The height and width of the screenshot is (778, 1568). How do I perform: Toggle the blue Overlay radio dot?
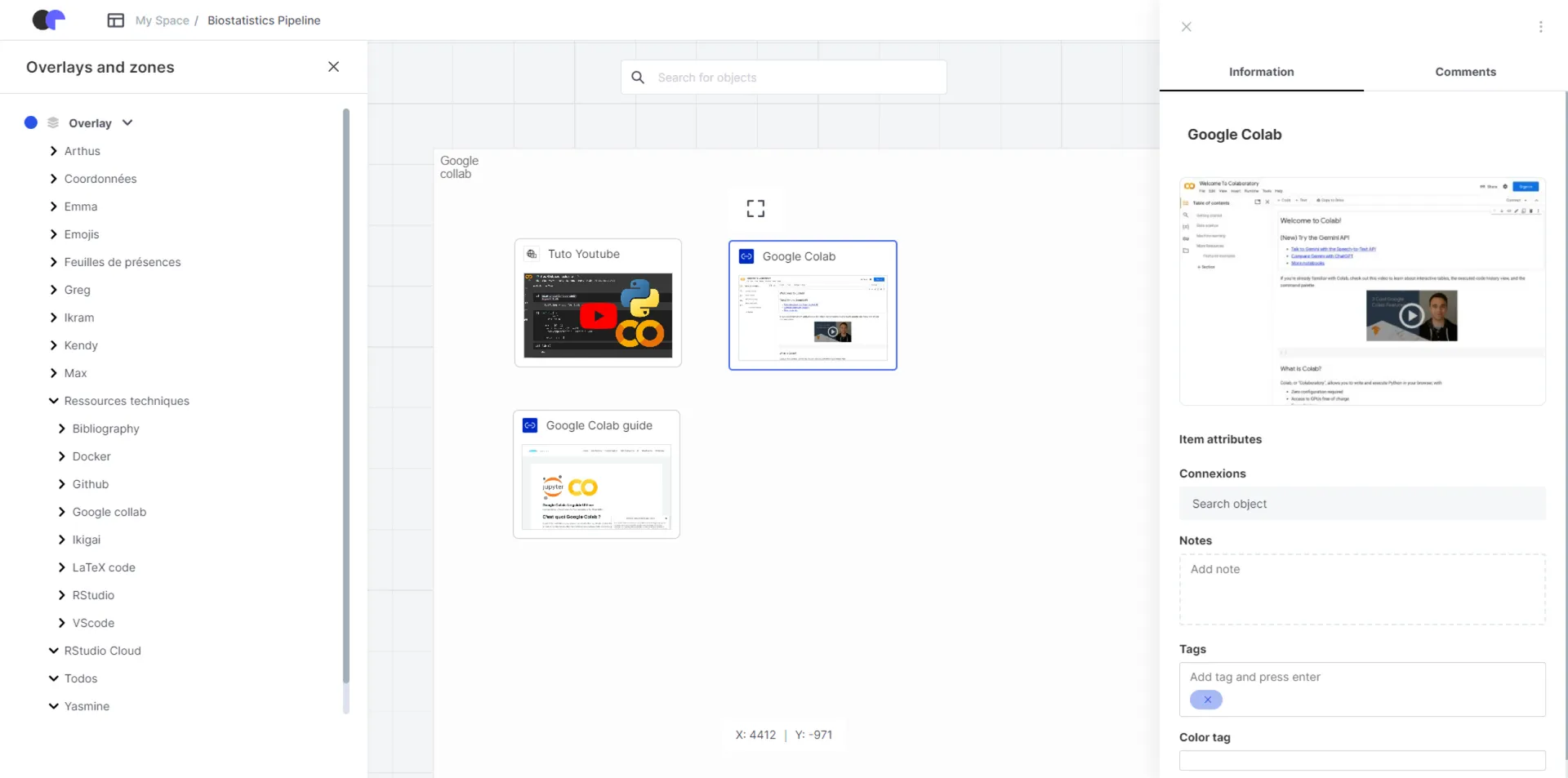(x=31, y=122)
